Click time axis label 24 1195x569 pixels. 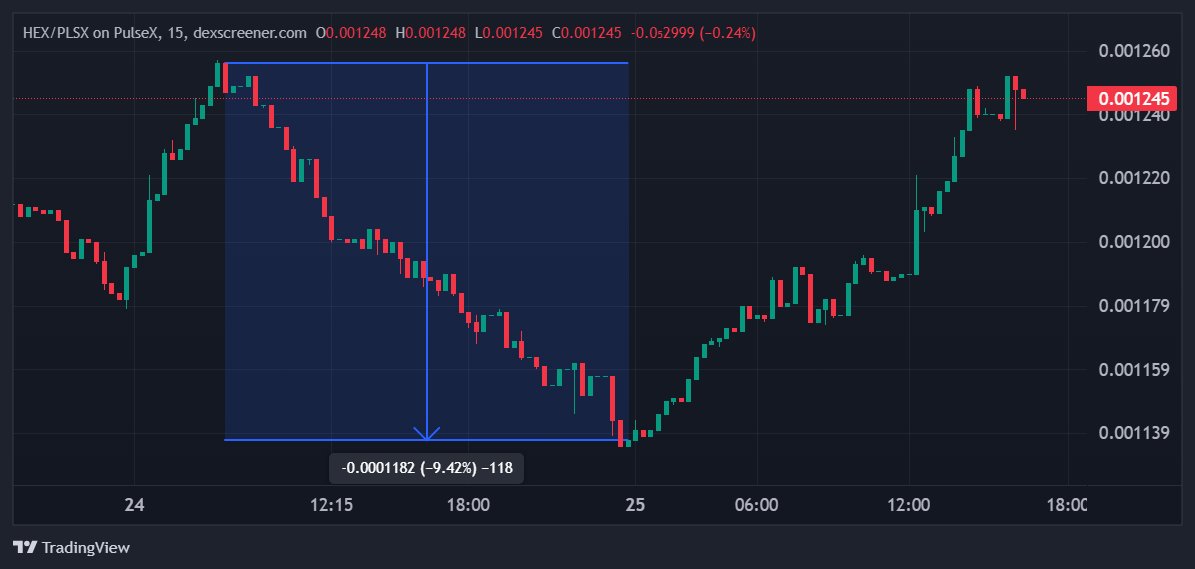point(135,505)
